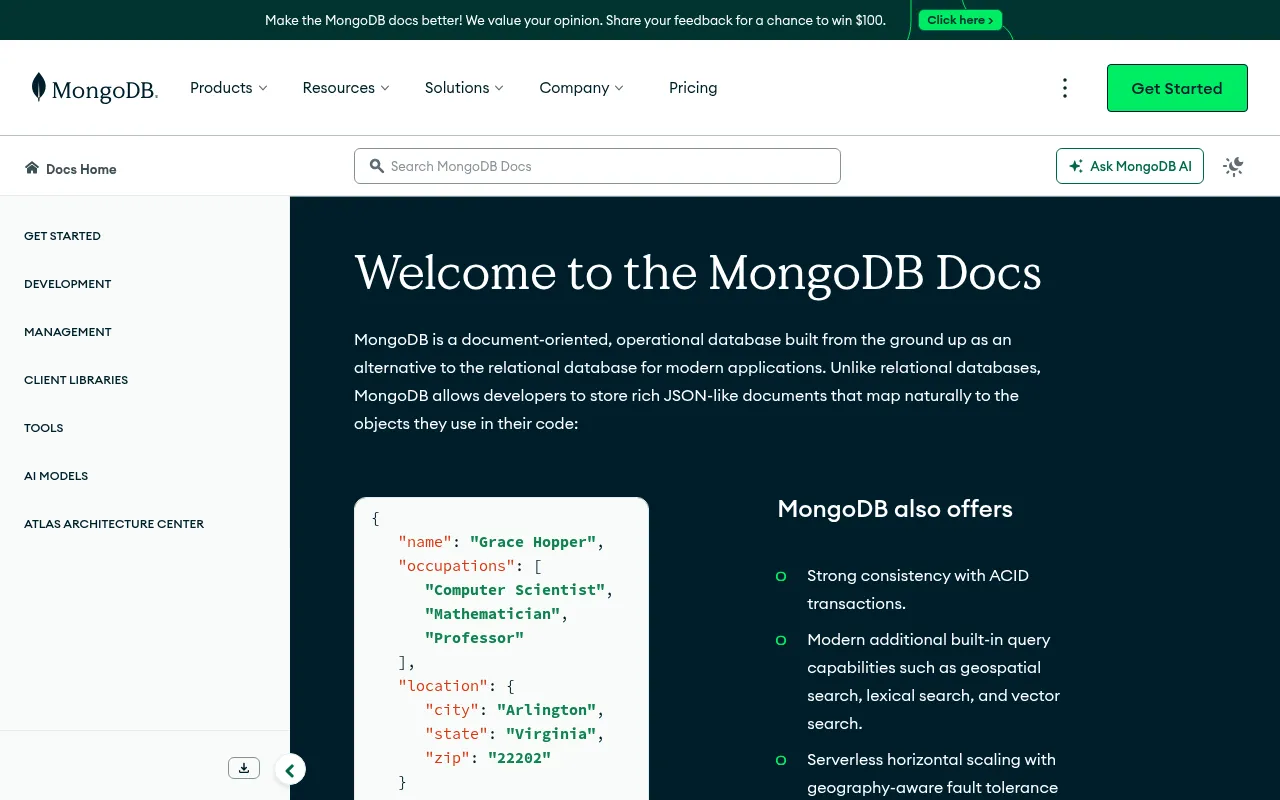The width and height of the screenshot is (1280, 800).
Task: Click the sparkle icon on Ask MongoDB AI
Action: tap(1076, 166)
